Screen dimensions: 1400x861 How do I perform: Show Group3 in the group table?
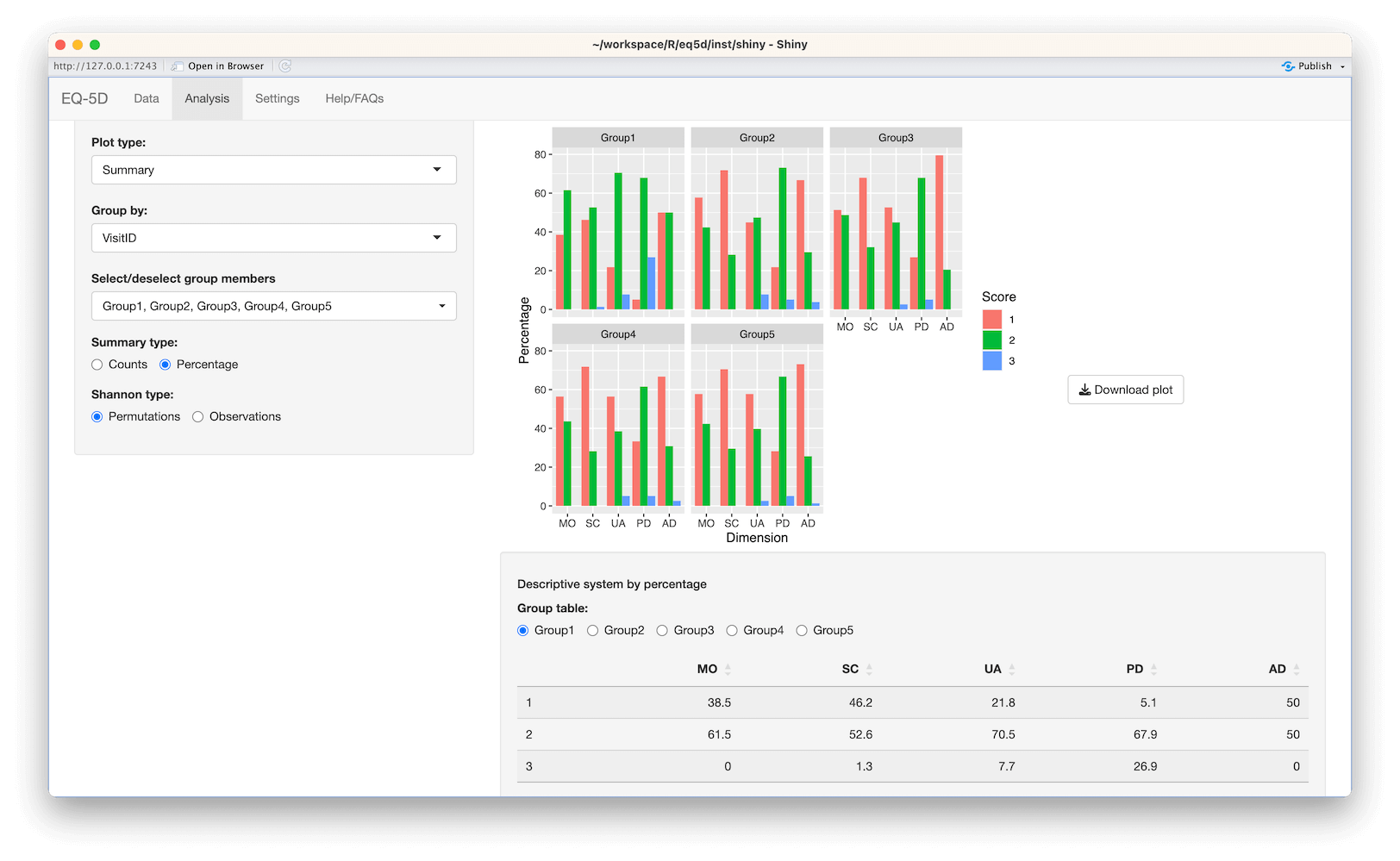pos(662,631)
